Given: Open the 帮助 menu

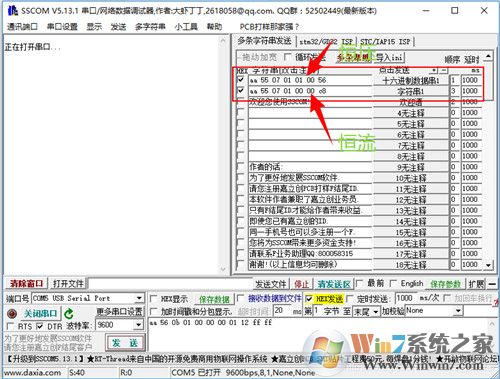Looking at the screenshot, I should pyautogui.click(x=214, y=27).
